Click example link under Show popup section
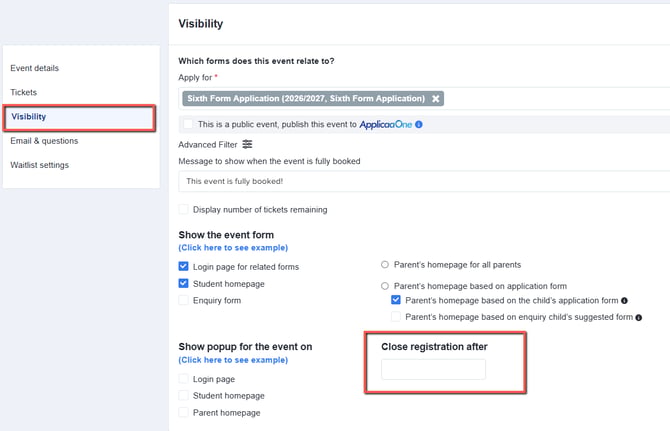 (233, 360)
